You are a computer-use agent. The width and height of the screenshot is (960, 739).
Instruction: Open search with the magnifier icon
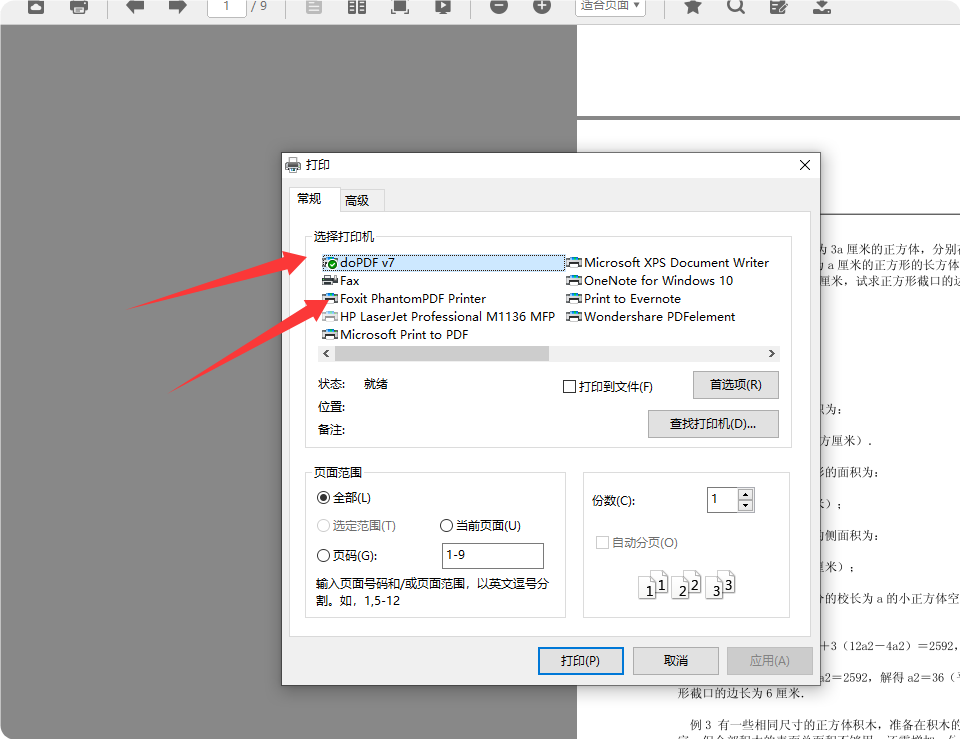pyautogui.click(x=737, y=9)
